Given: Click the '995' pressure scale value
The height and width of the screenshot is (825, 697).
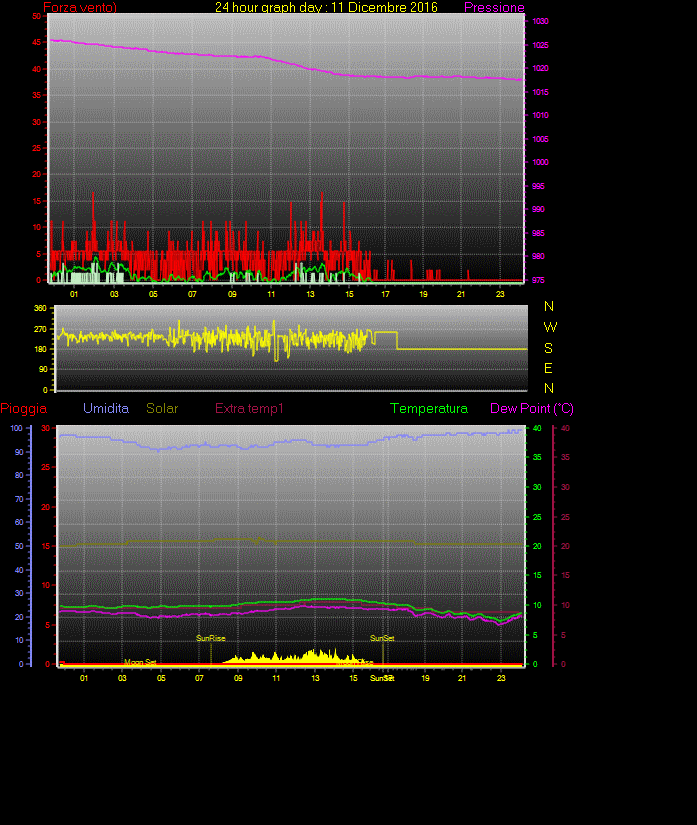Looking at the screenshot, I should point(538,186).
